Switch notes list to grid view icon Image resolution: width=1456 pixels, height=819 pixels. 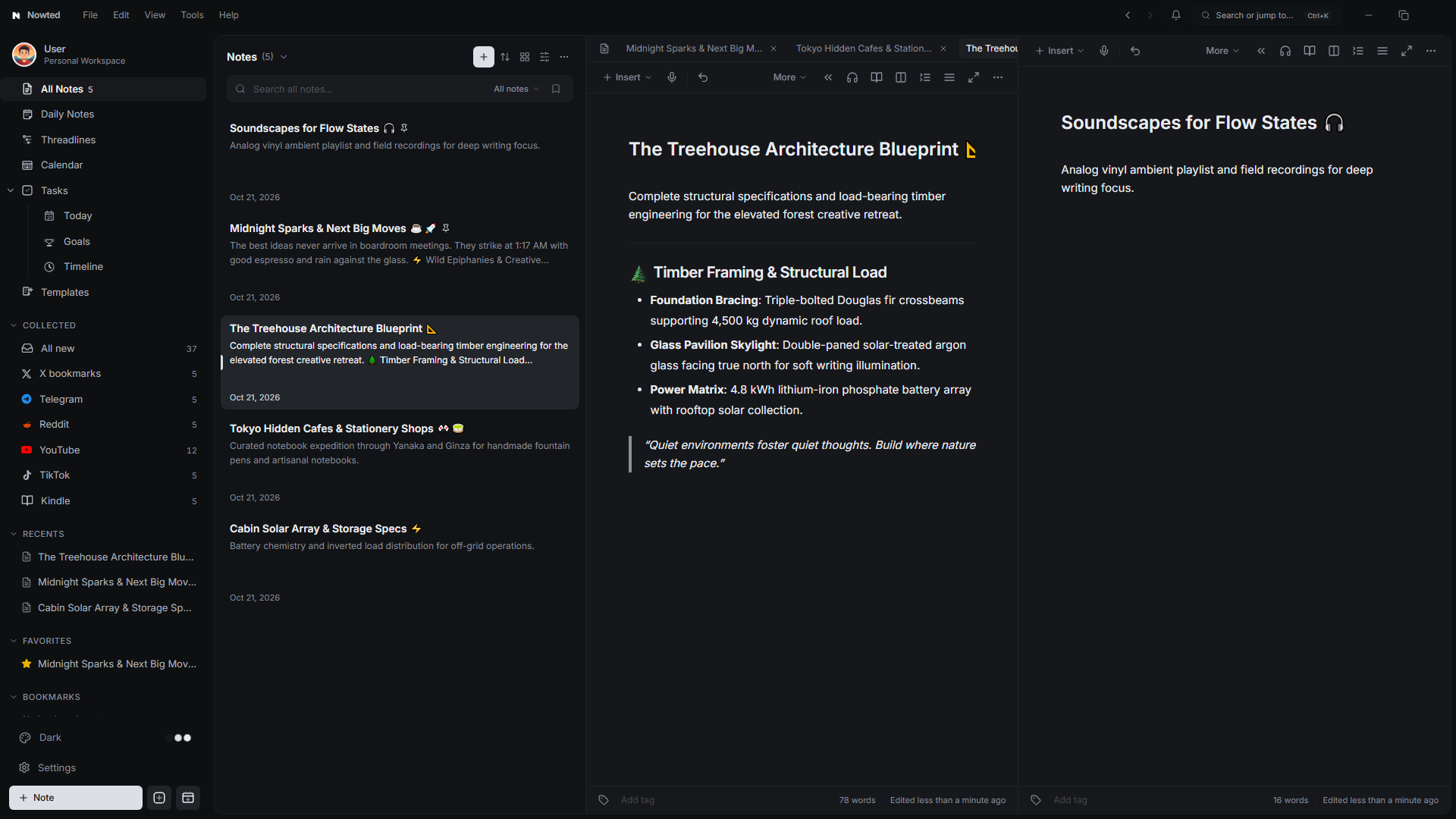pyautogui.click(x=525, y=57)
